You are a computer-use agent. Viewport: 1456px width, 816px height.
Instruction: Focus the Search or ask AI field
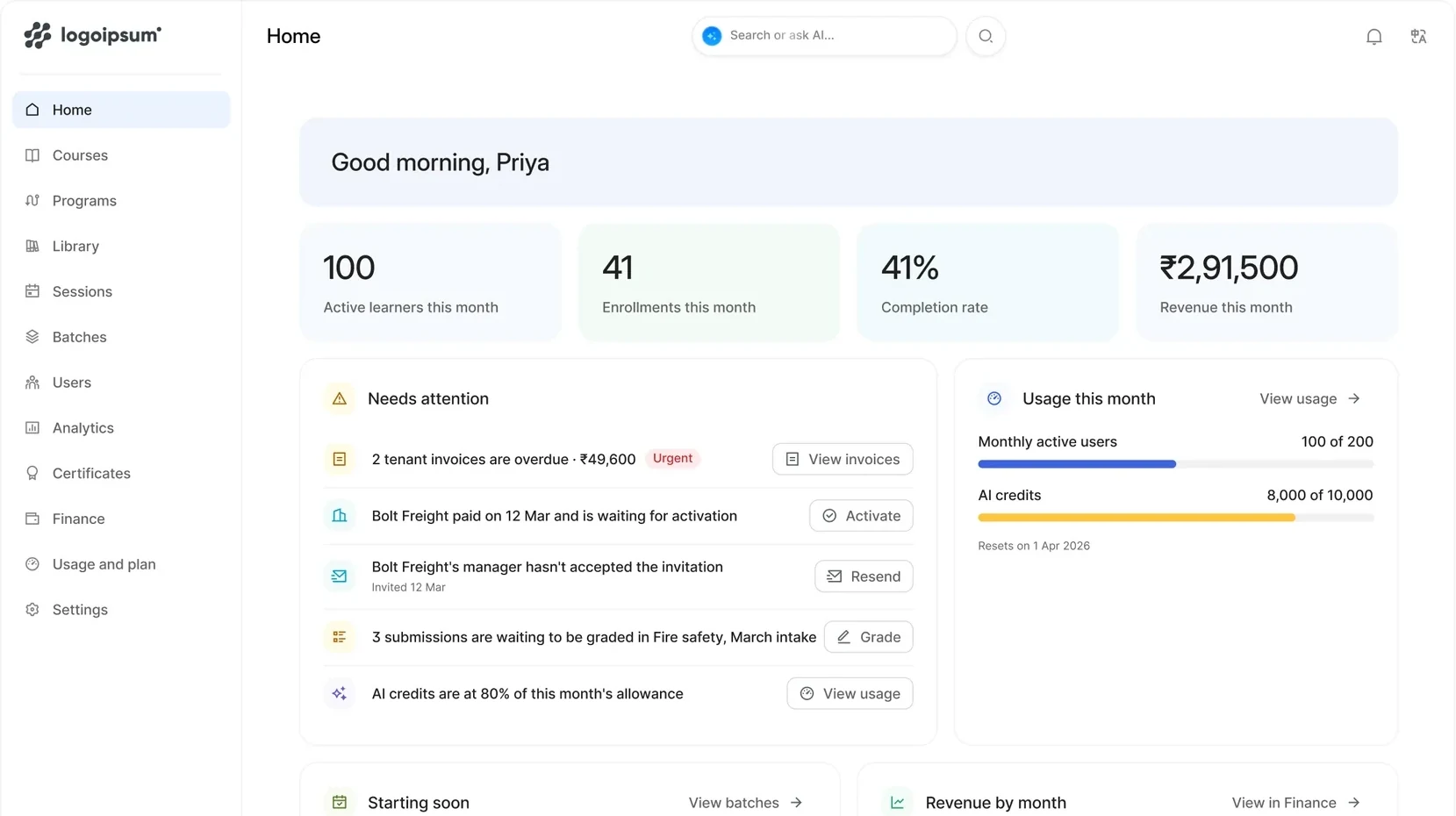824,36
